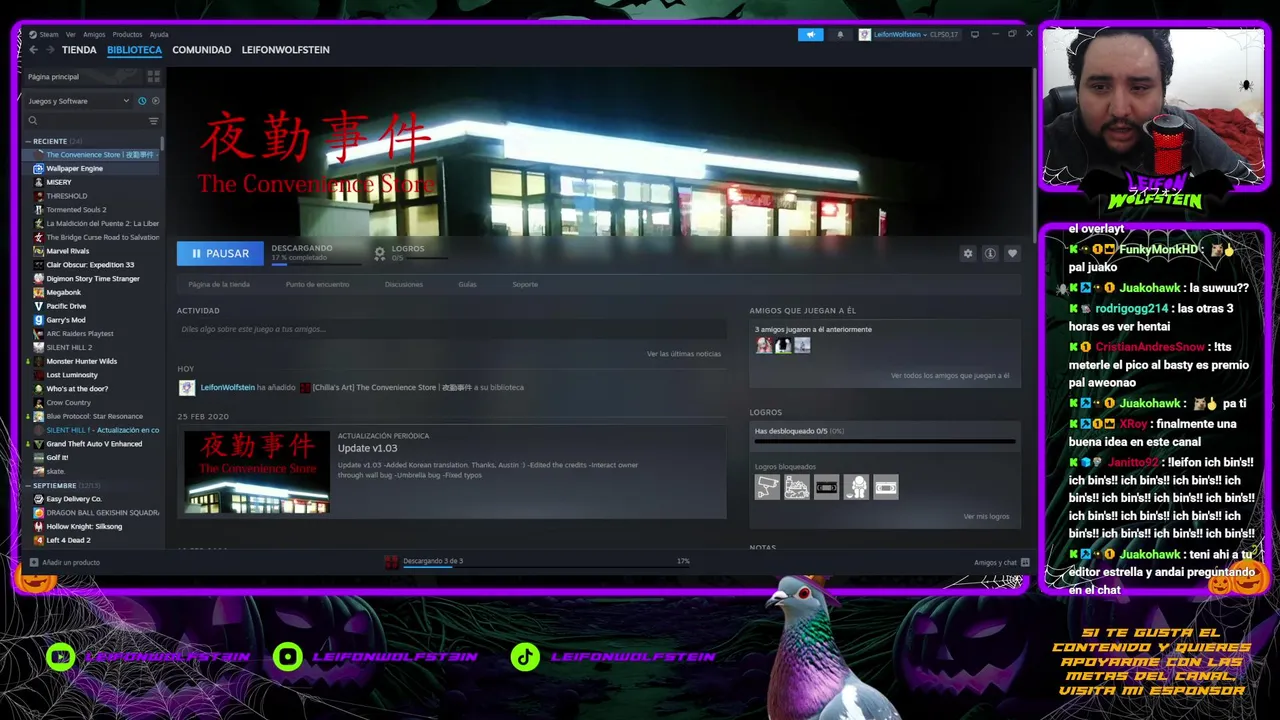The image size is (1280, 720).
Task: Click the download progress bar under DESCARGANDO
Action: click(x=316, y=265)
